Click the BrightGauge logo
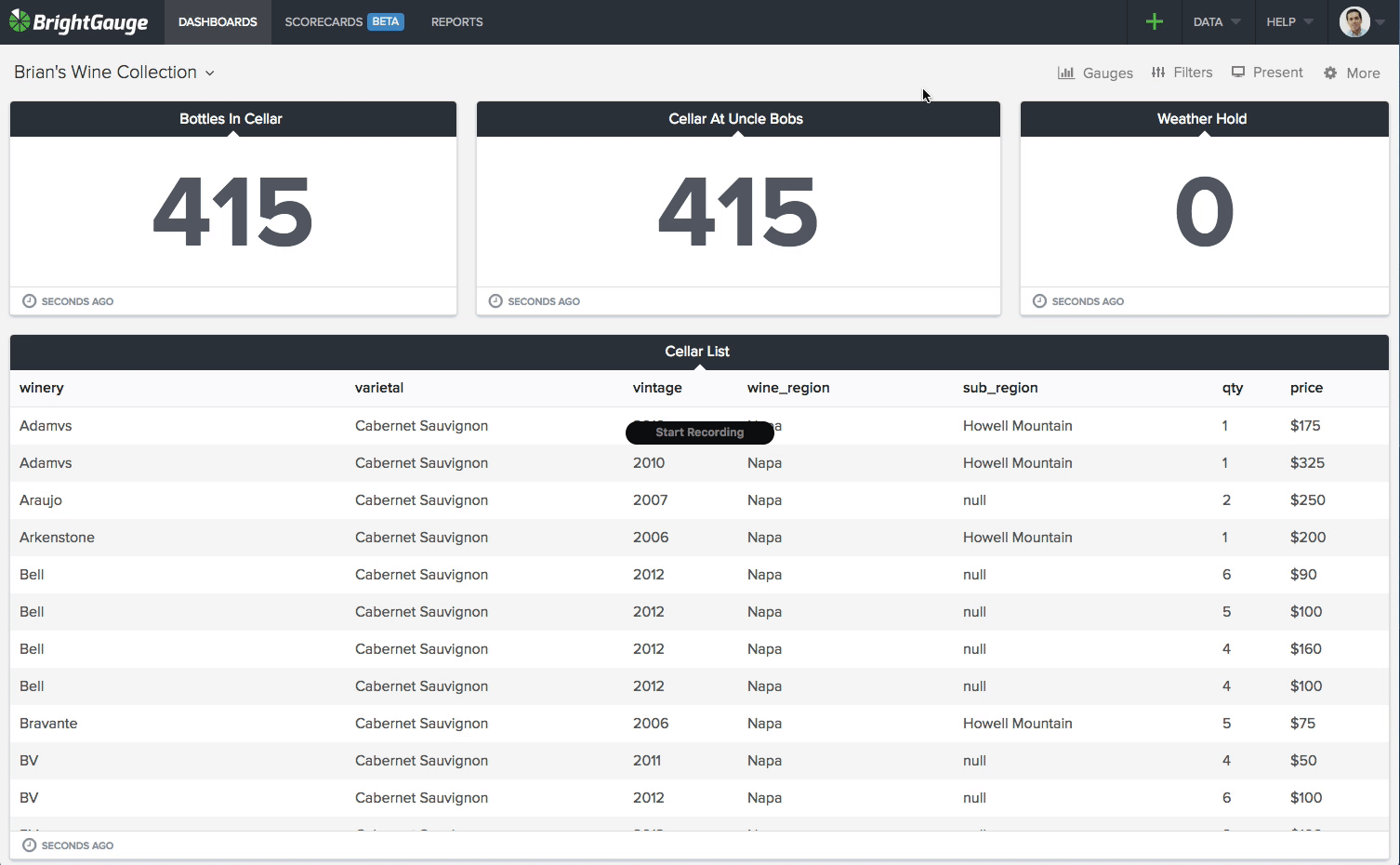Screen dimensions: 1400x865 point(78,21)
